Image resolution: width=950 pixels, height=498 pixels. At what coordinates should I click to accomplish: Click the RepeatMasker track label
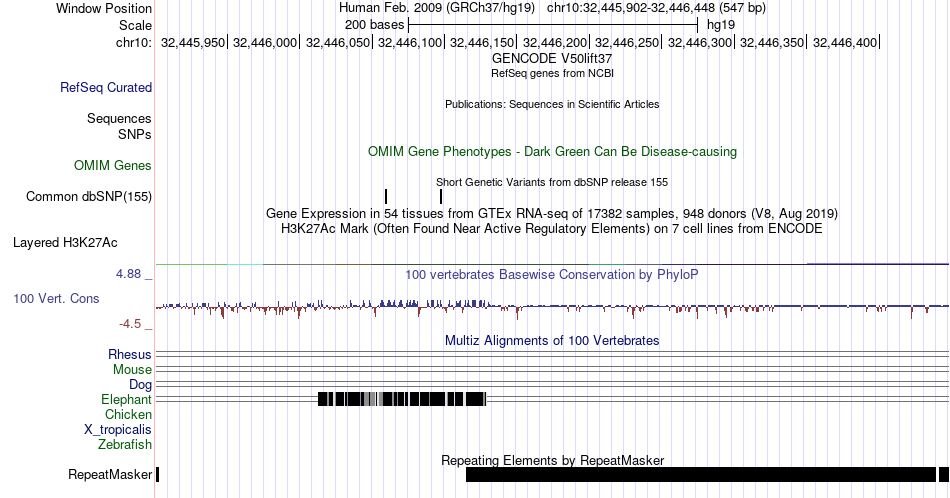click(x=110, y=474)
